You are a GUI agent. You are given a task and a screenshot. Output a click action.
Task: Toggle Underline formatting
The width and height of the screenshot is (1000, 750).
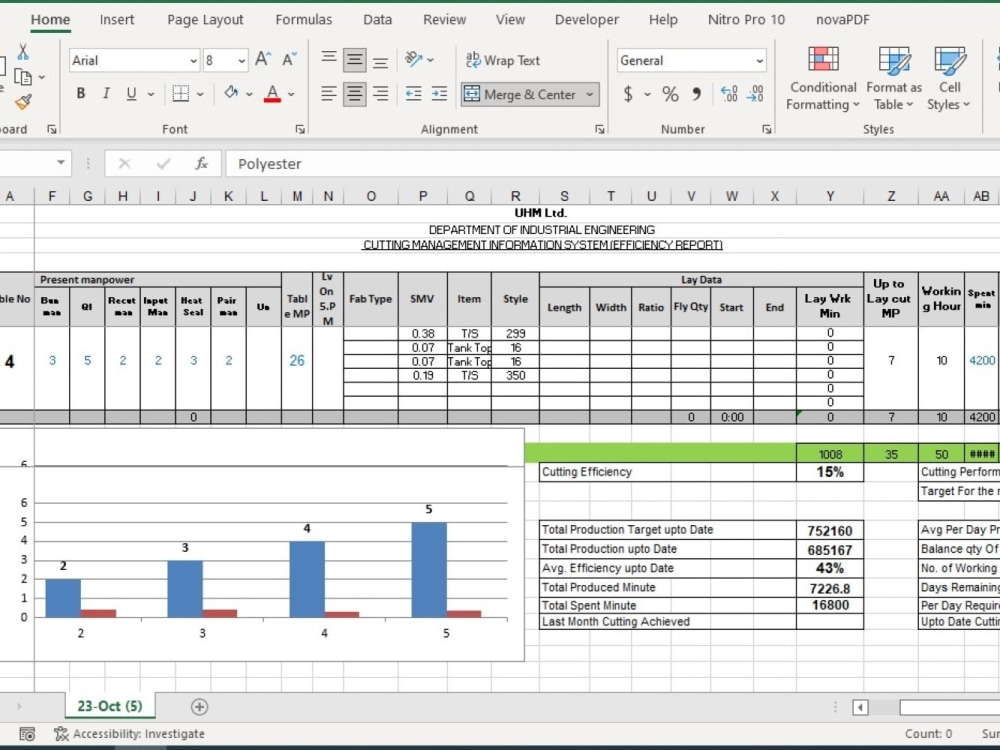click(131, 94)
